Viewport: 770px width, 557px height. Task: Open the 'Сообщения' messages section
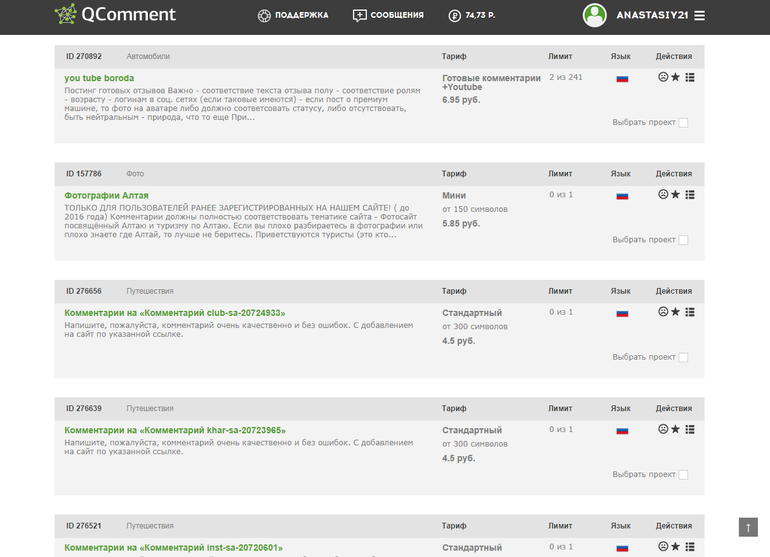(388, 15)
